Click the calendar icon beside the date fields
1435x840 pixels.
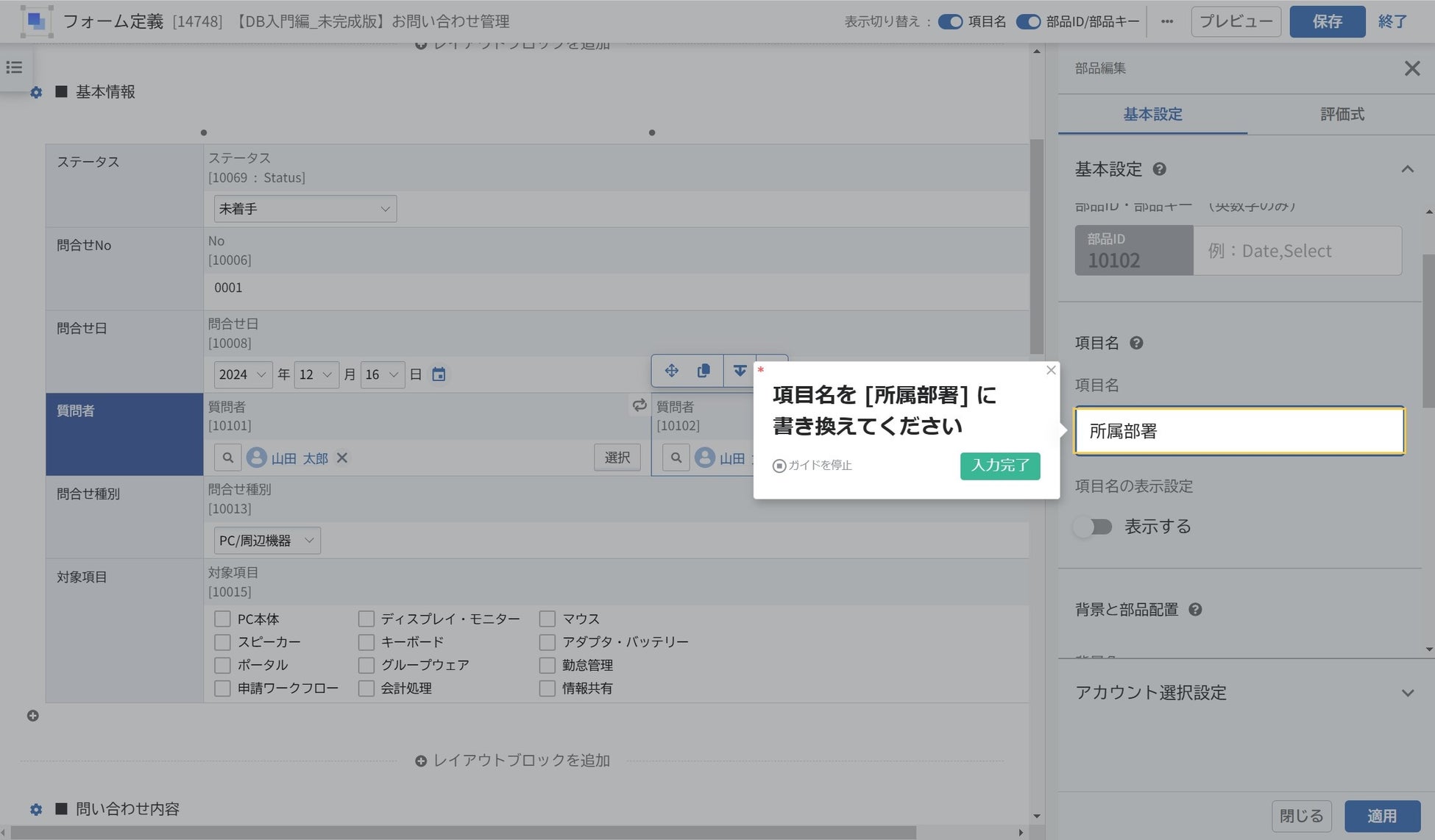pyautogui.click(x=439, y=374)
